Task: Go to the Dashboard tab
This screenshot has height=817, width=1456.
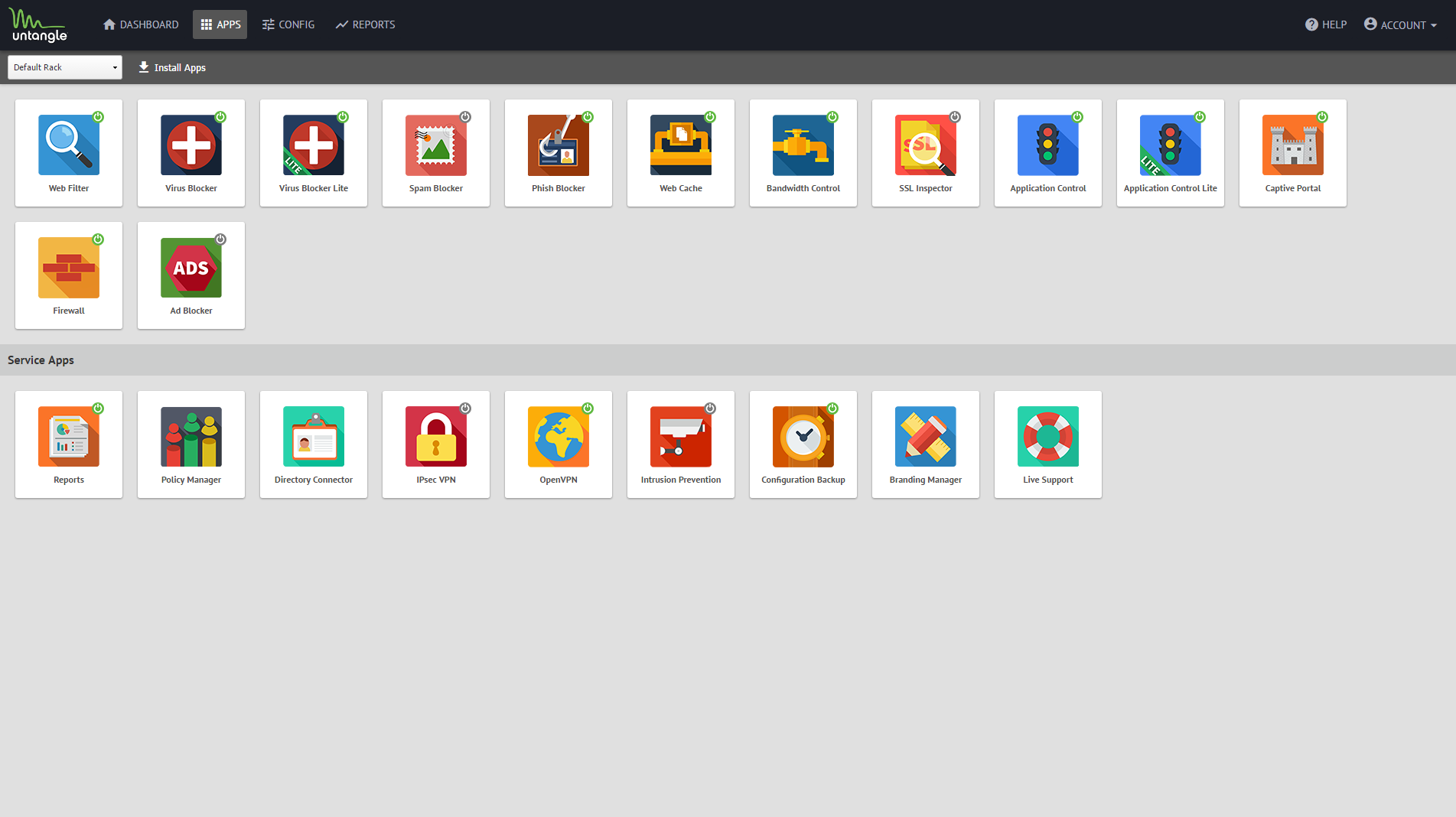Action: 141,24
